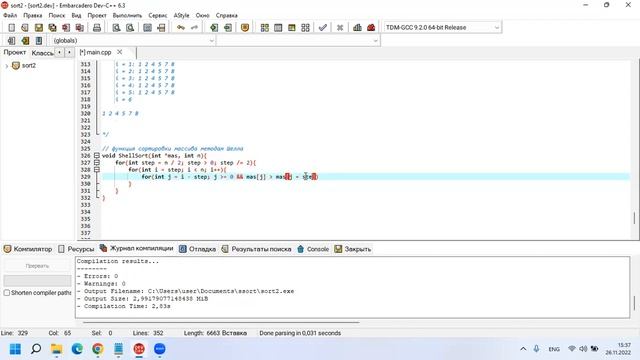Expand the sort2 project tree node
The width and height of the screenshot is (640, 360).
point(6,66)
